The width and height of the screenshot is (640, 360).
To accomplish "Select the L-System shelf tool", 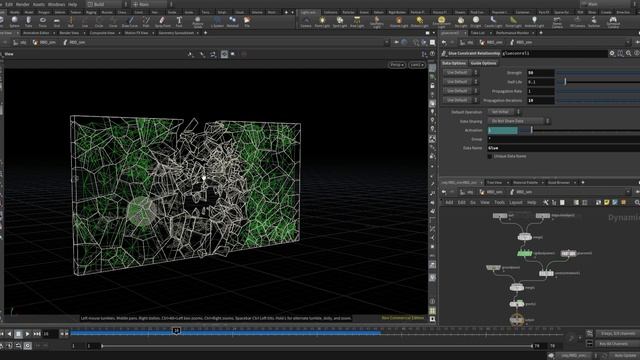I will point(217,22).
